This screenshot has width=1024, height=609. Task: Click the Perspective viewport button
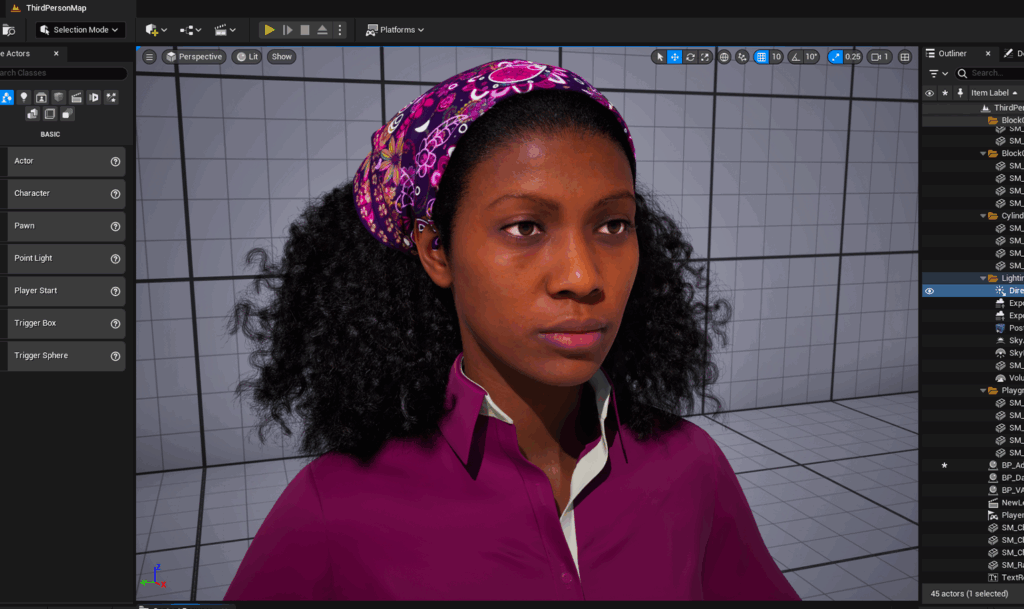pyautogui.click(x=193, y=56)
